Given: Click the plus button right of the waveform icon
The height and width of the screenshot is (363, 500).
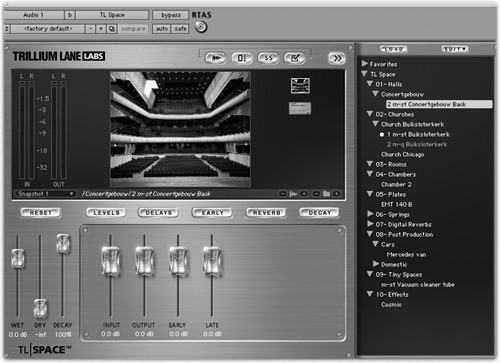Looking at the screenshot, I should [x=304, y=194].
